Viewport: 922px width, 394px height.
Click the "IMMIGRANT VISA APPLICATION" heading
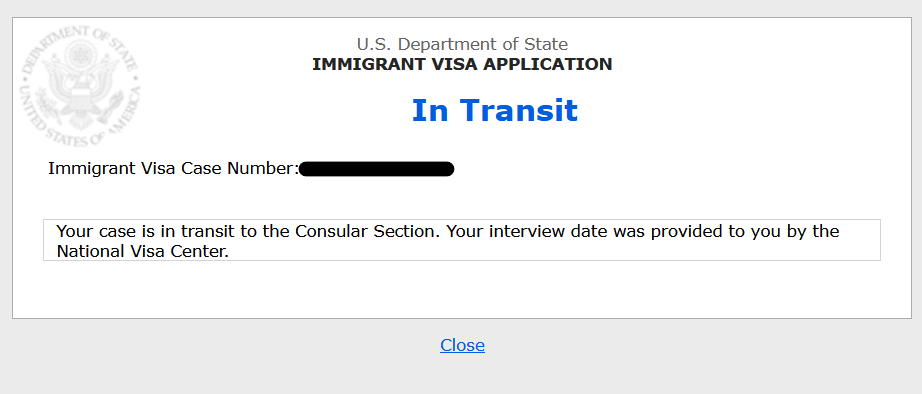click(x=462, y=64)
